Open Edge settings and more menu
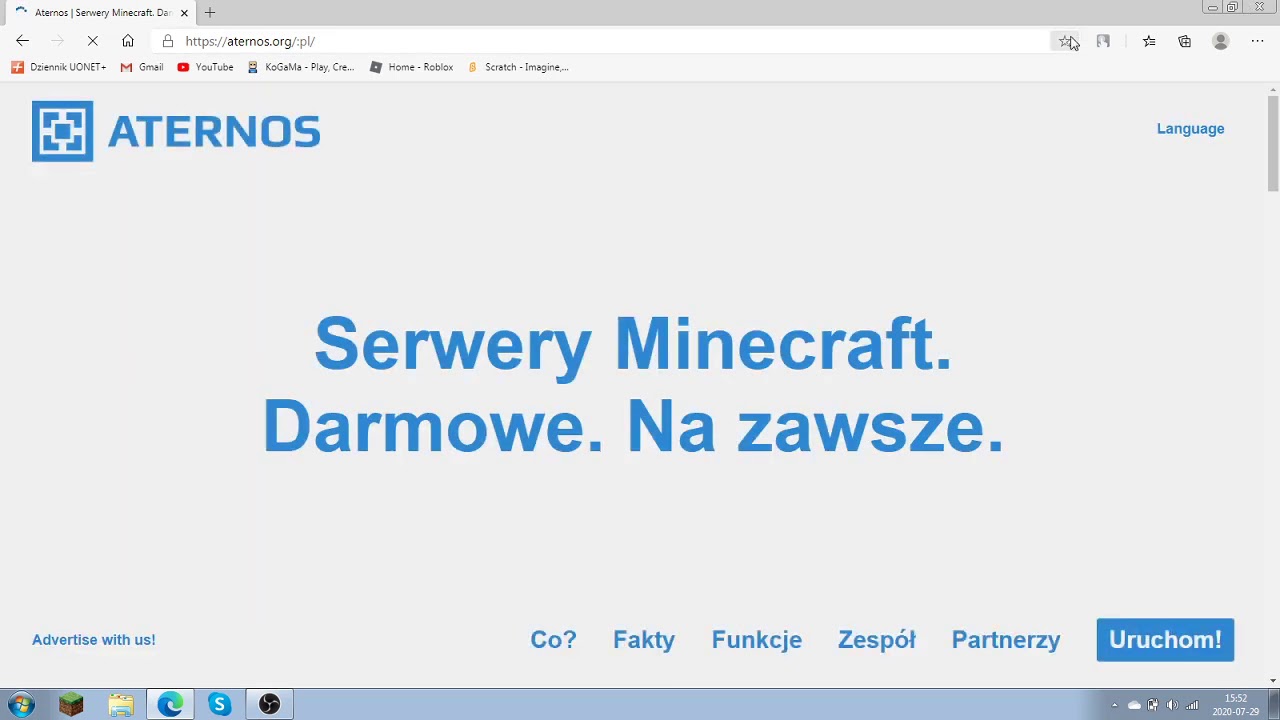 click(x=1257, y=41)
